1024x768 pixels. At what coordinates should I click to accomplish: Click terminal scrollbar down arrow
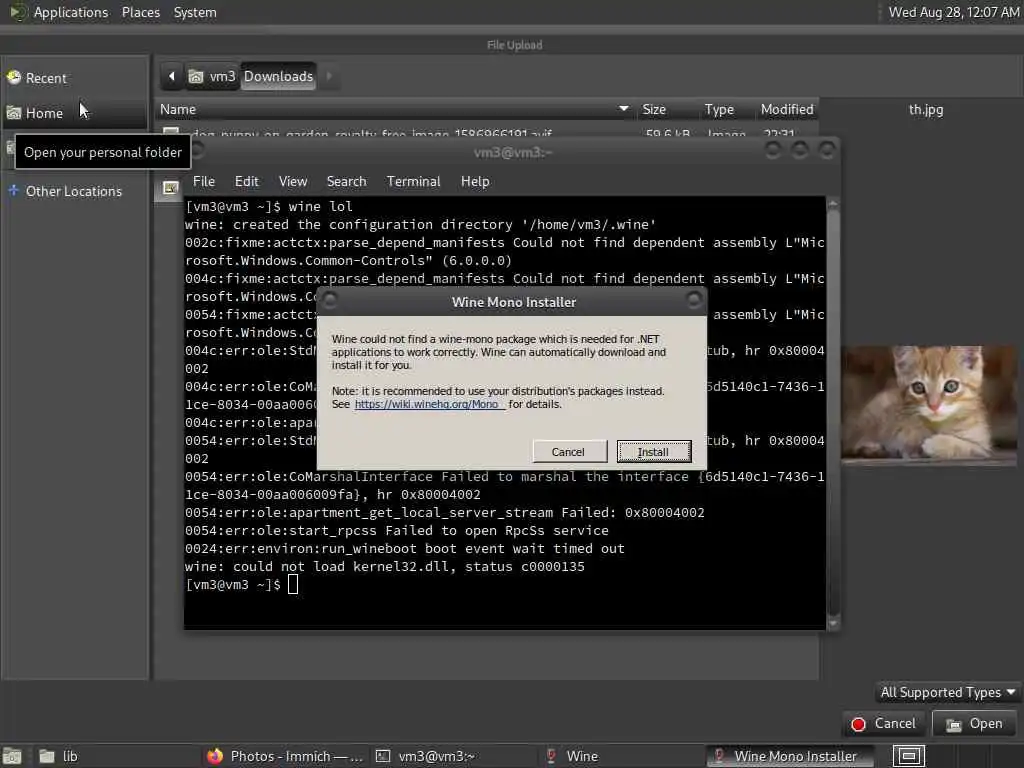pyautogui.click(x=833, y=624)
